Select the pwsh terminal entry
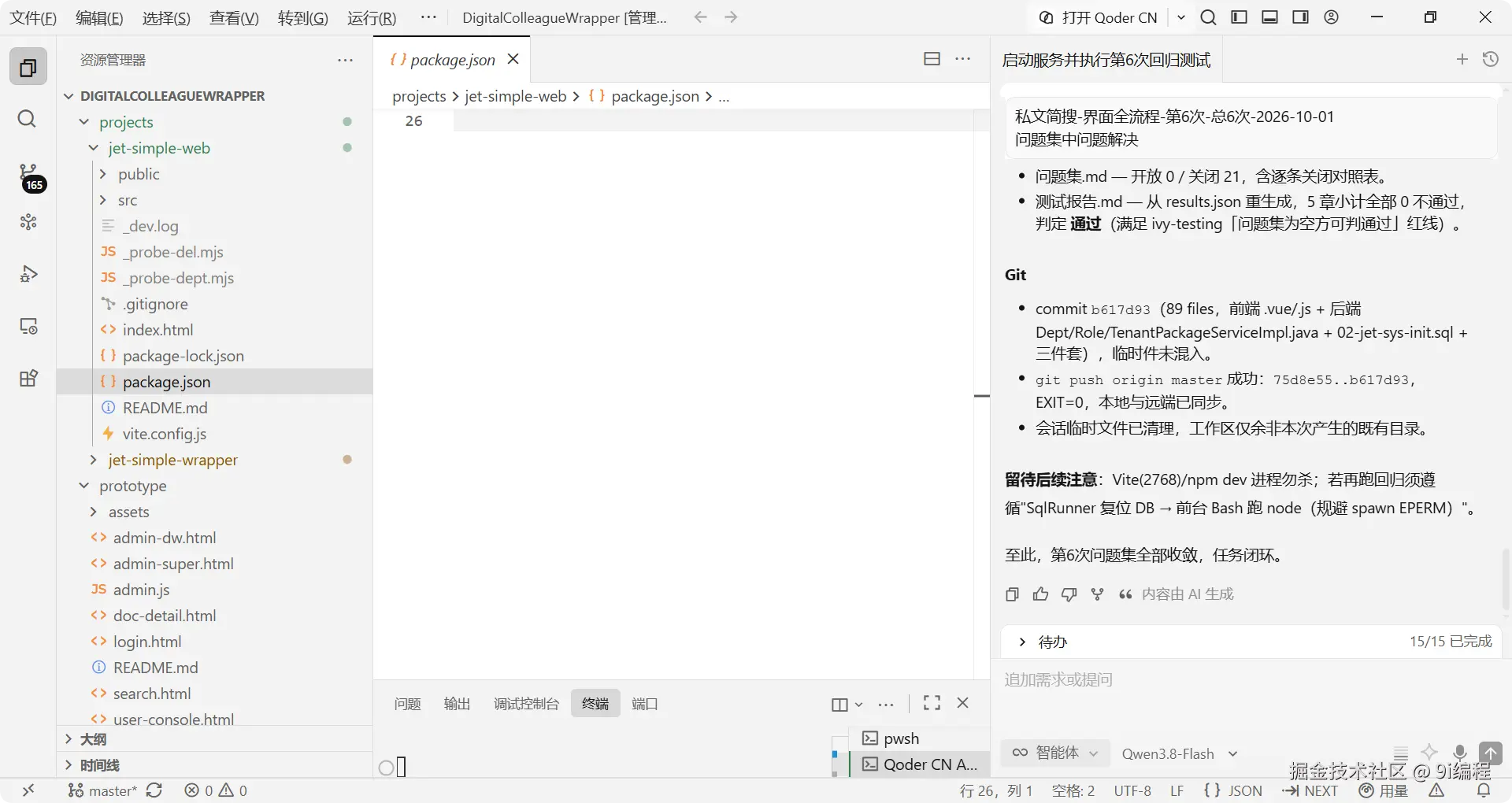Image resolution: width=1512 pixels, height=803 pixels. tap(920, 738)
